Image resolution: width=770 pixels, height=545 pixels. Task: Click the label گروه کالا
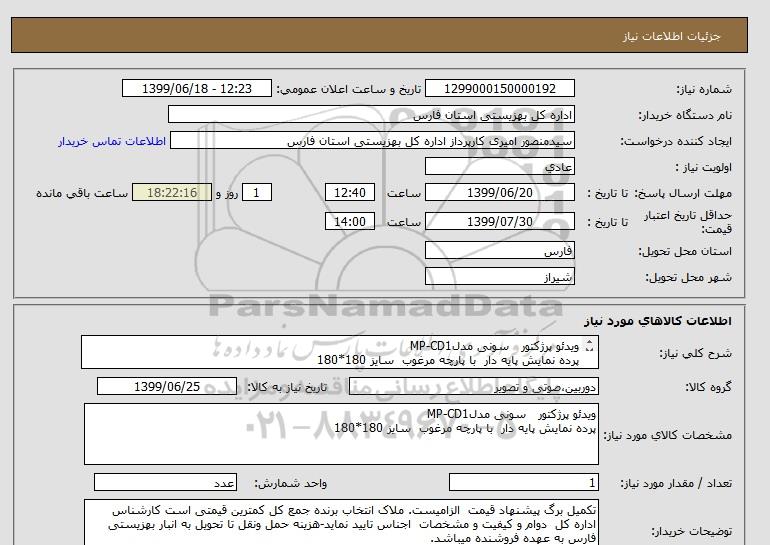709,387
